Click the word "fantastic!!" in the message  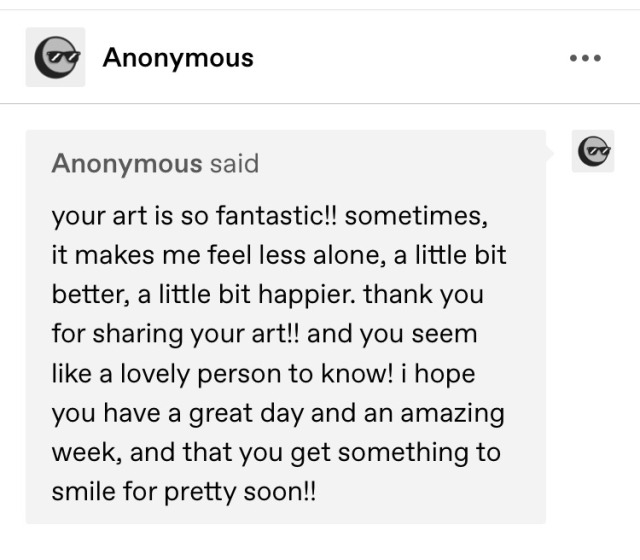[x=277, y=215]
